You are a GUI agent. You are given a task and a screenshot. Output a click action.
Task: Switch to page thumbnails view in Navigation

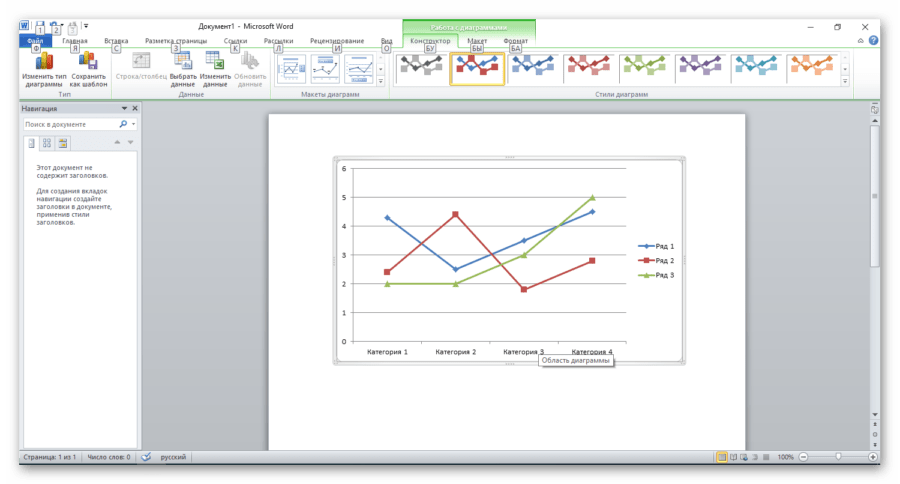click(x=47, y=143)
